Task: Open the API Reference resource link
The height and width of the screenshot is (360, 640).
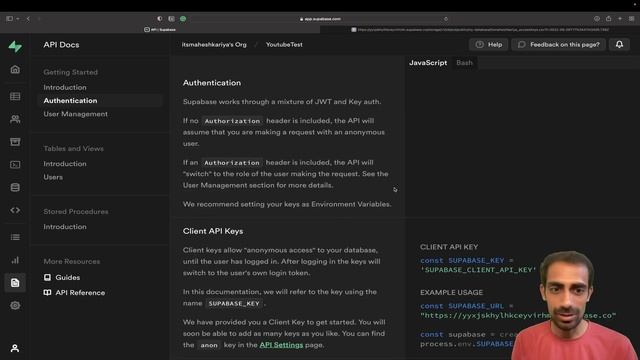Action: (74, 293)
